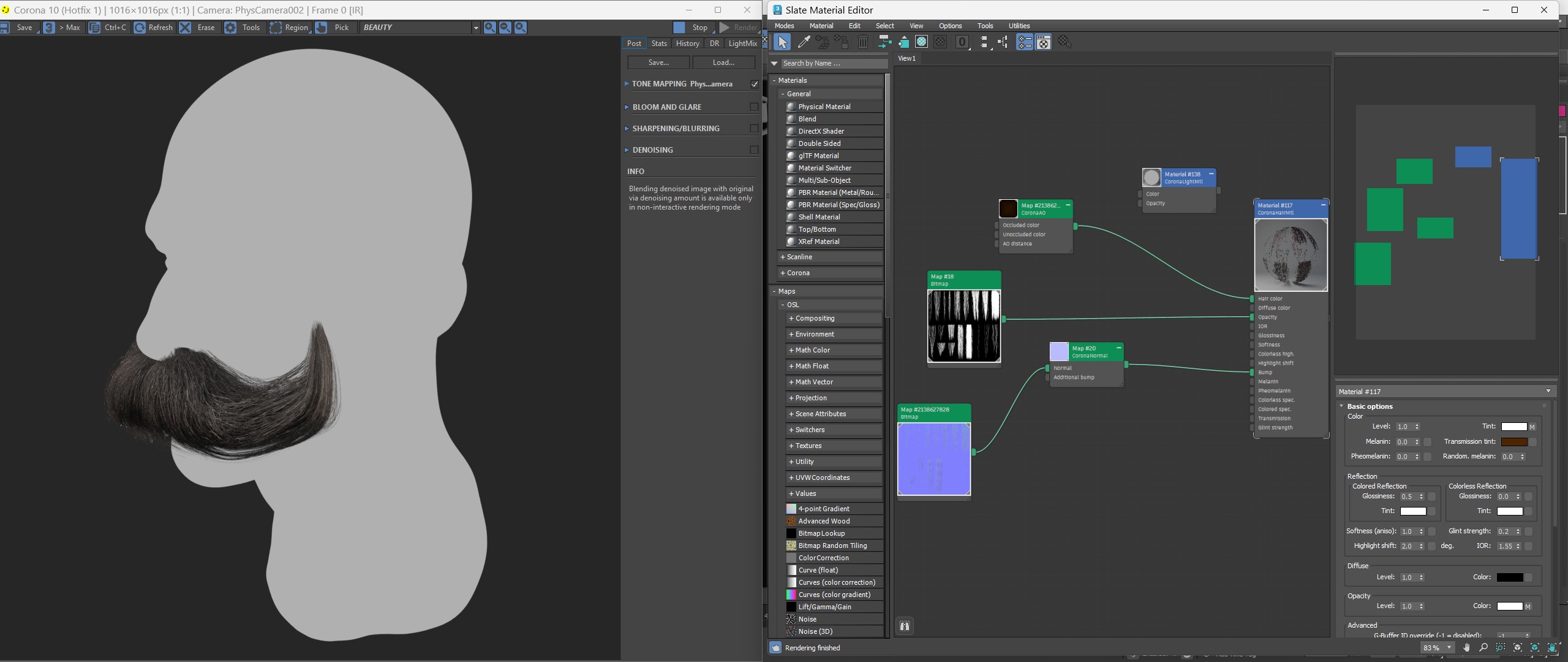This screenshot has height=662, width=1568.
Task: Enable the BLOOM AND GLARE checkbox
Action: coord(754,107)
